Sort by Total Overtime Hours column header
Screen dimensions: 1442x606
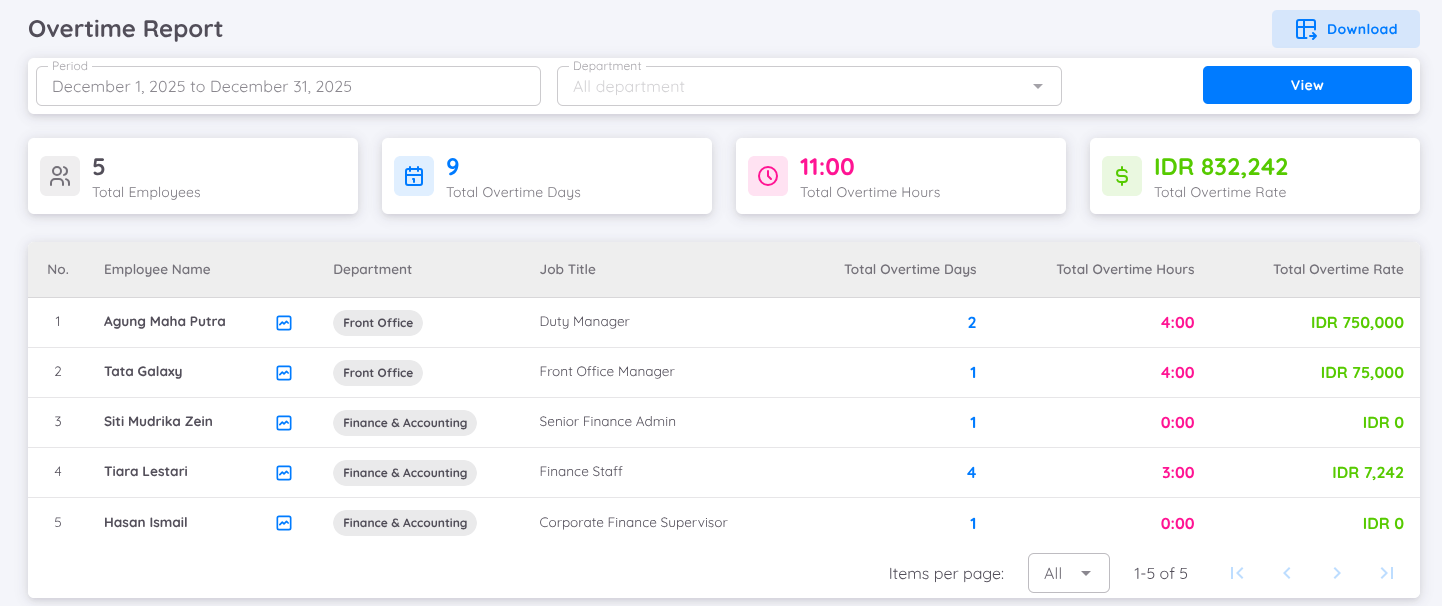pyautogui.click(x=1125, y=269)
